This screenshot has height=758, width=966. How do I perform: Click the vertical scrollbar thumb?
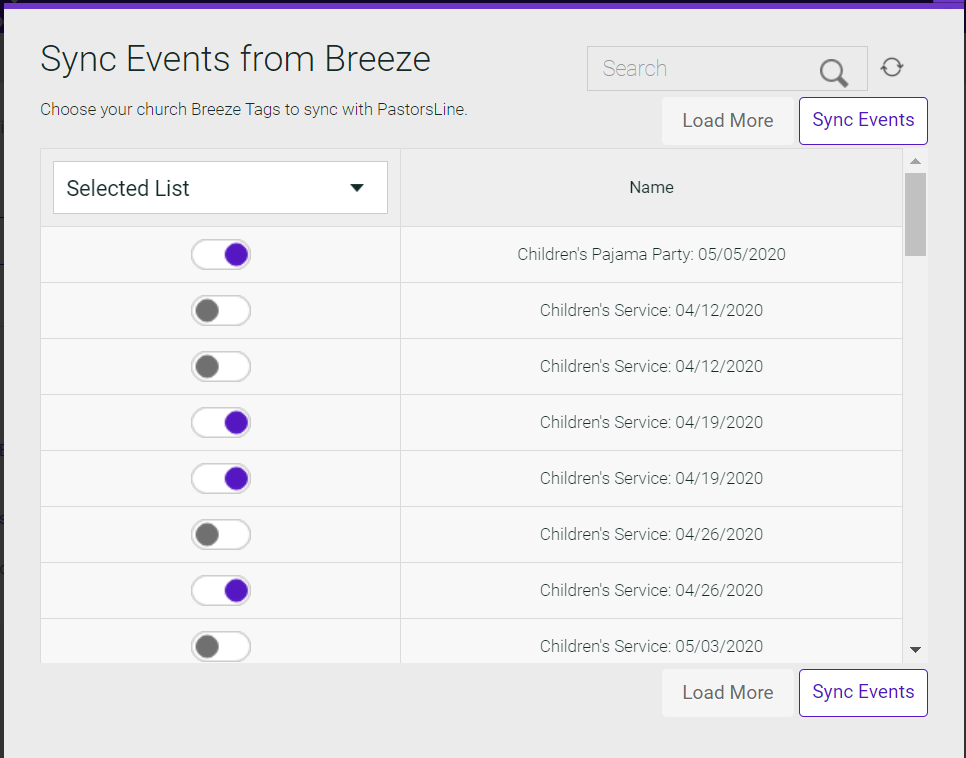pos(915,214)
